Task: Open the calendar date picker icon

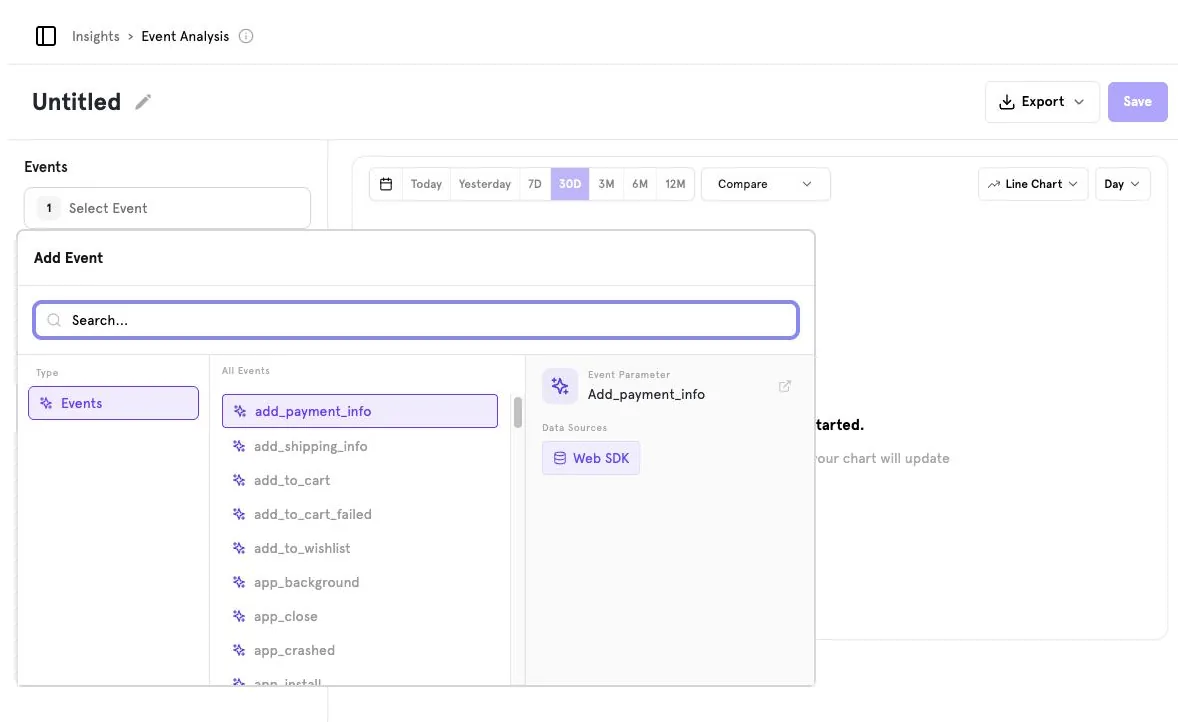Action: pyautogui.click(x=386, y=184)
